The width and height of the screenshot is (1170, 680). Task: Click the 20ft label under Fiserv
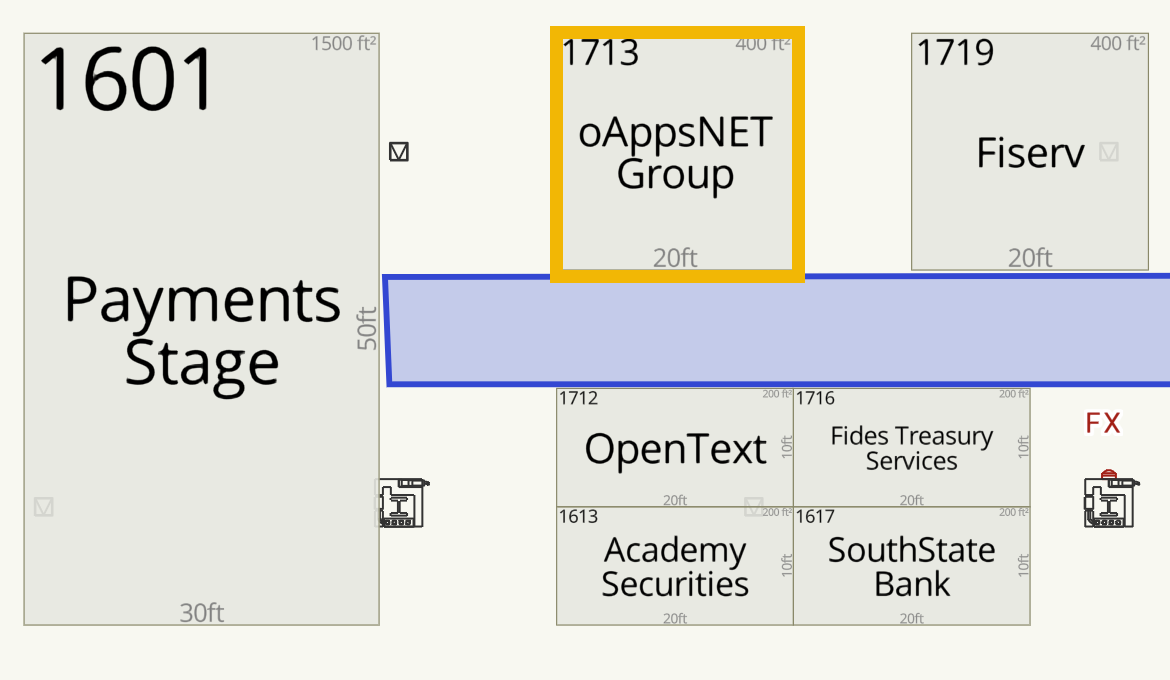click(1030, 258)
